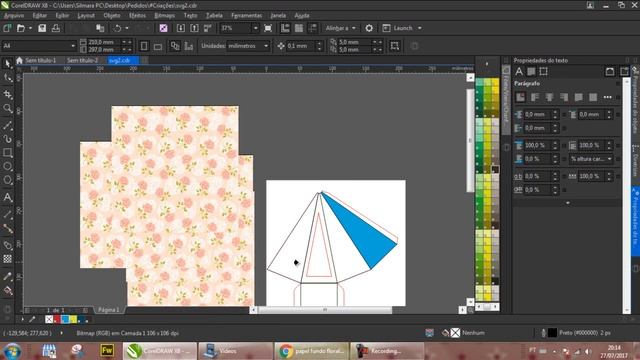Click the black outline color swatch
The height and width of the screenshot is (360, 640).
(x=552, y=333)
